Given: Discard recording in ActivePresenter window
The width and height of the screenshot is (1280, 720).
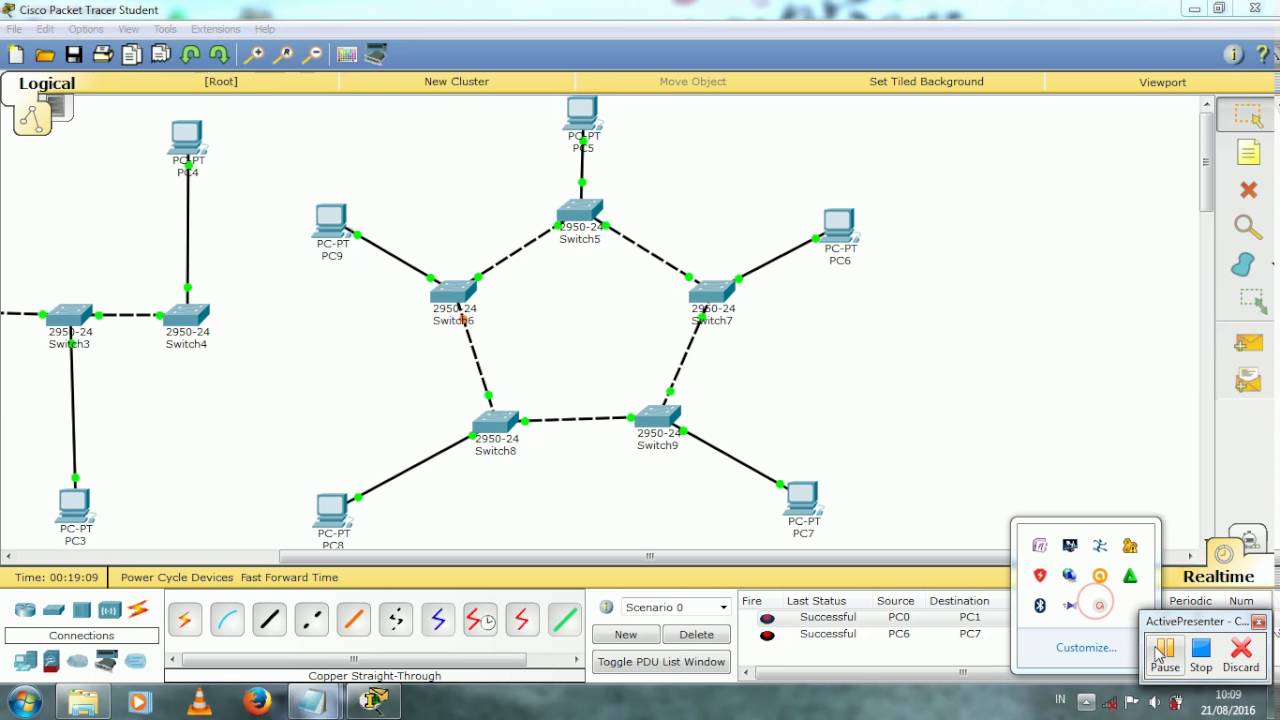Looking at the screenshot, I should (1241, 655).
